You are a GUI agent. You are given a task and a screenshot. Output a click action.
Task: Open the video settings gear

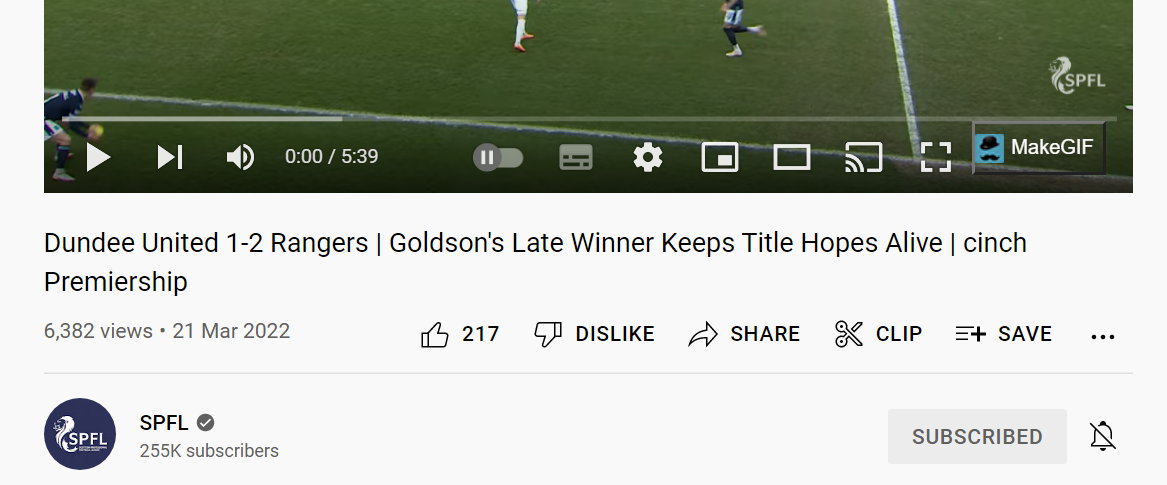pyautogui.click(x=648, y=158)
